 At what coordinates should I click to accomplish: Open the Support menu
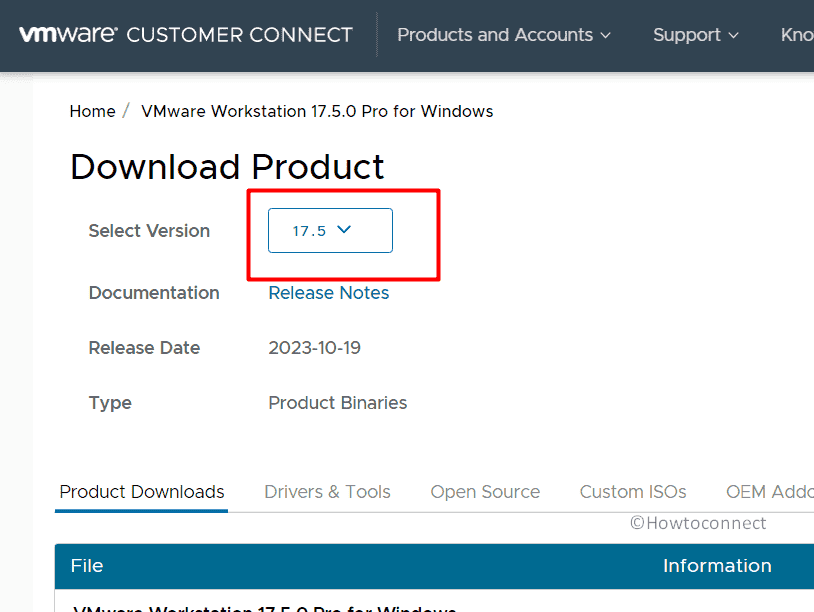pos(688,35)
